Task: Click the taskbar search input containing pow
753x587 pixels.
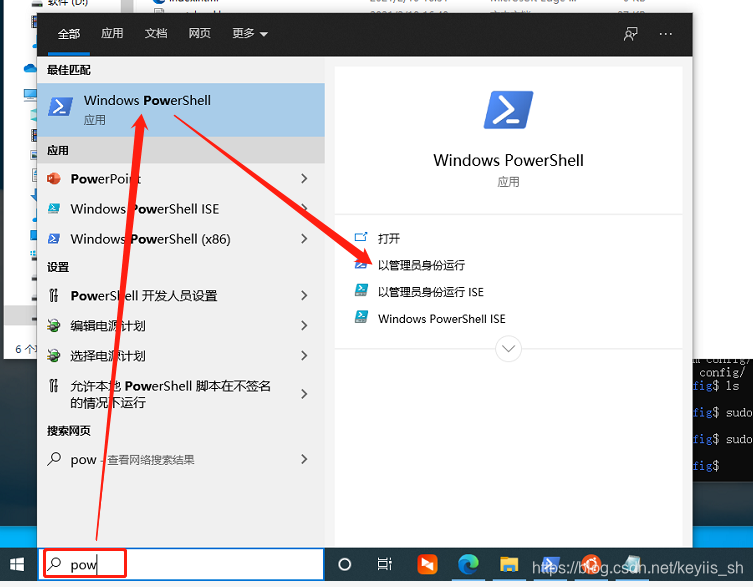Action: [181, 564]
